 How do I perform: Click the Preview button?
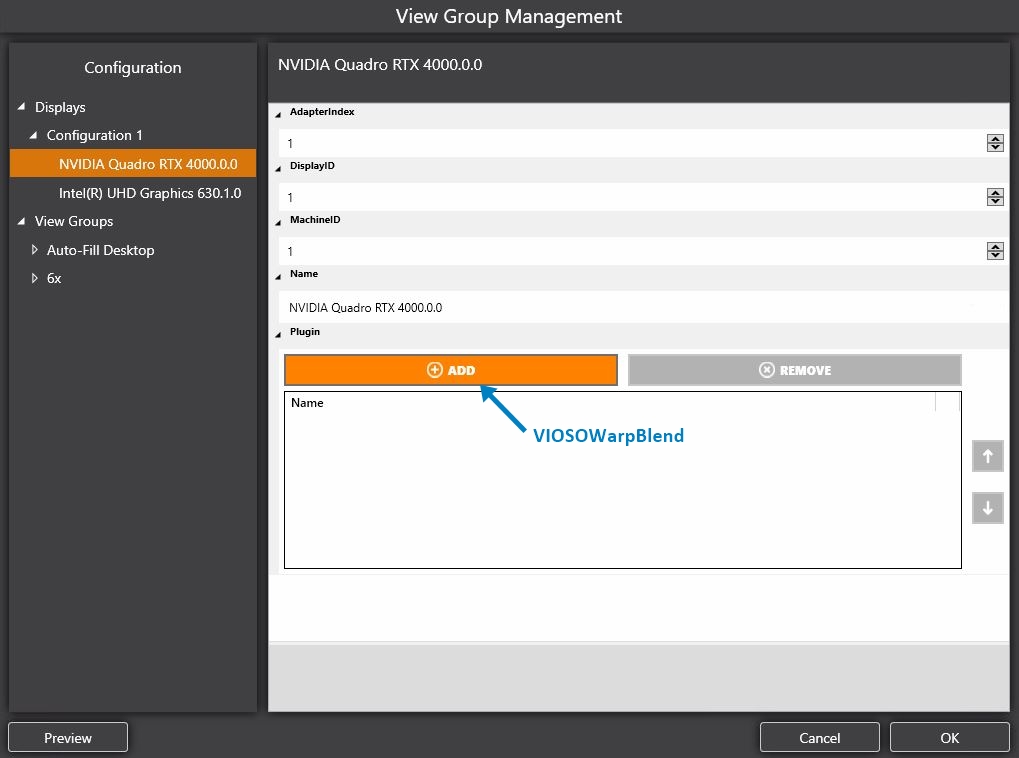pyautogui.click(x=68, y=737)
